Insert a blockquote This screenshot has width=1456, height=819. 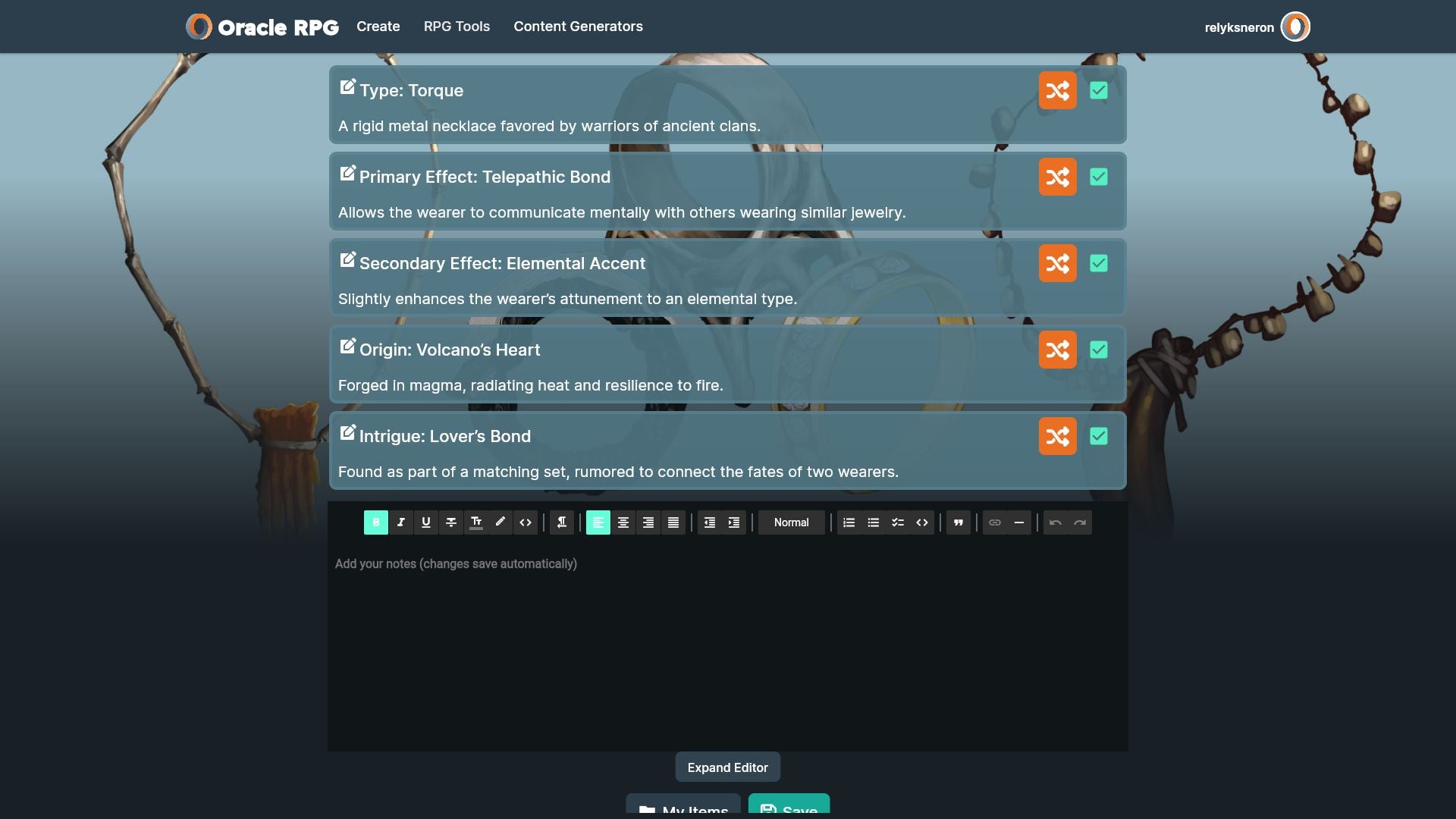point(958,522)
